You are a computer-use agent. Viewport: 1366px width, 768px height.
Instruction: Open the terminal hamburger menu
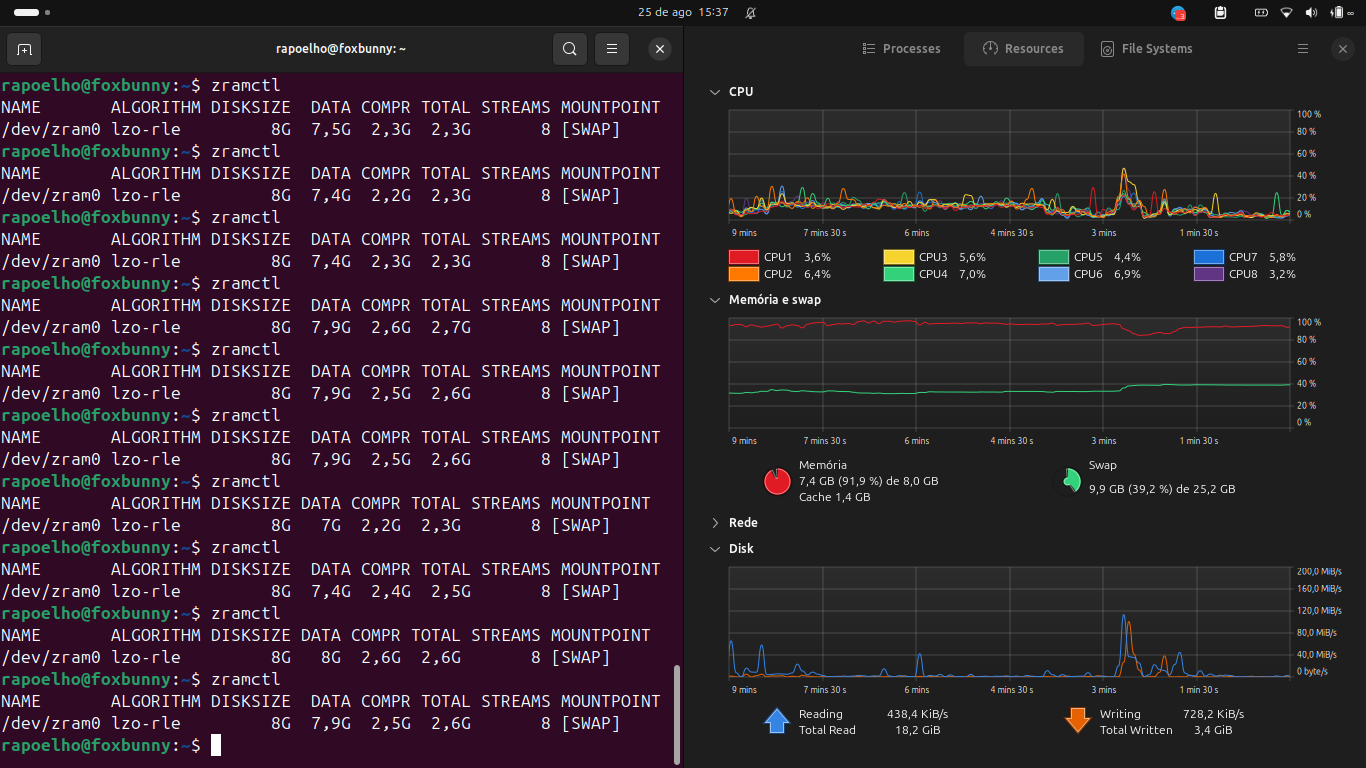pyautogui.click(x=612, y=49)
